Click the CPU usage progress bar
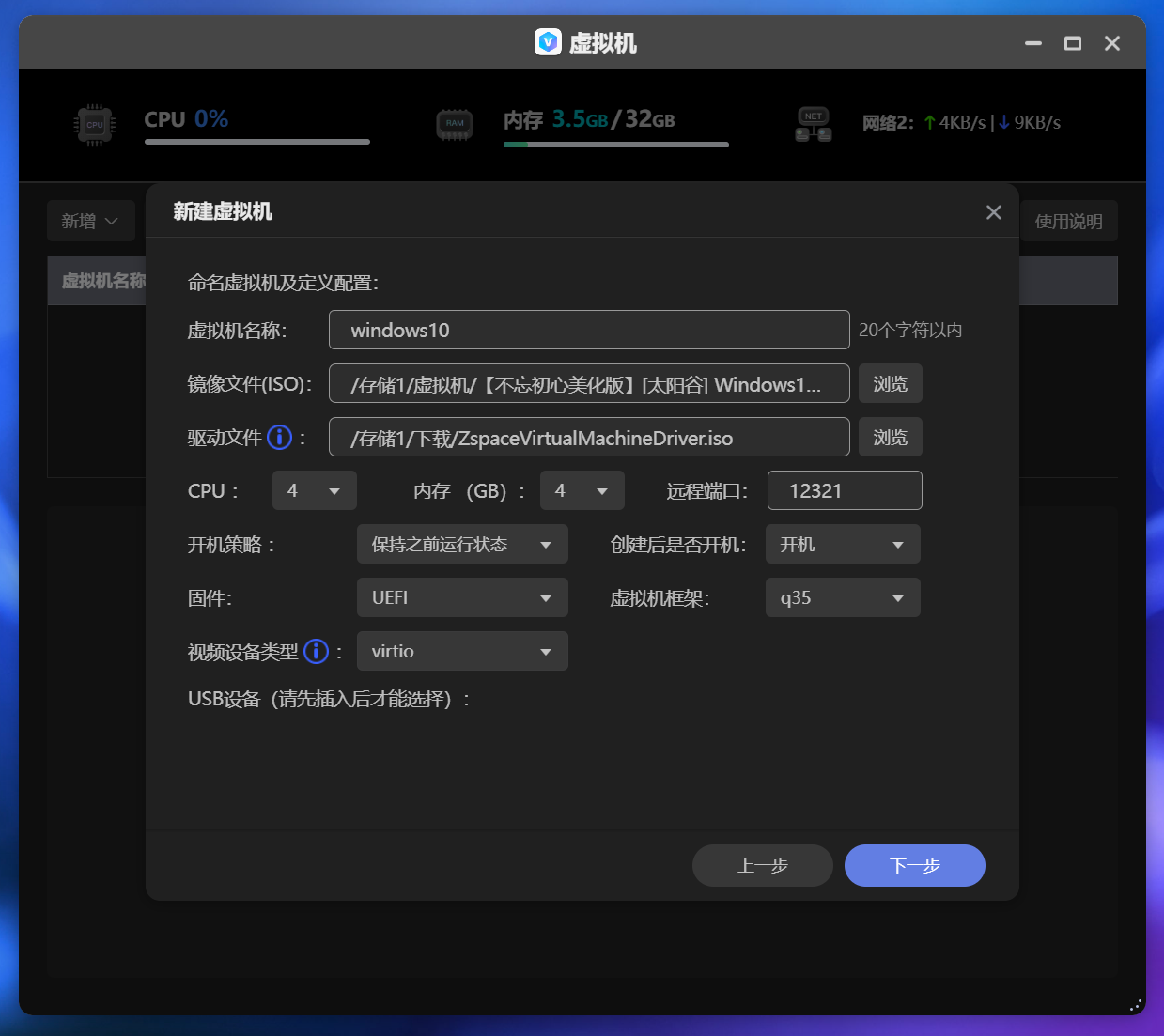This screenshot has width=1164, height=1036. coord(257,143)
